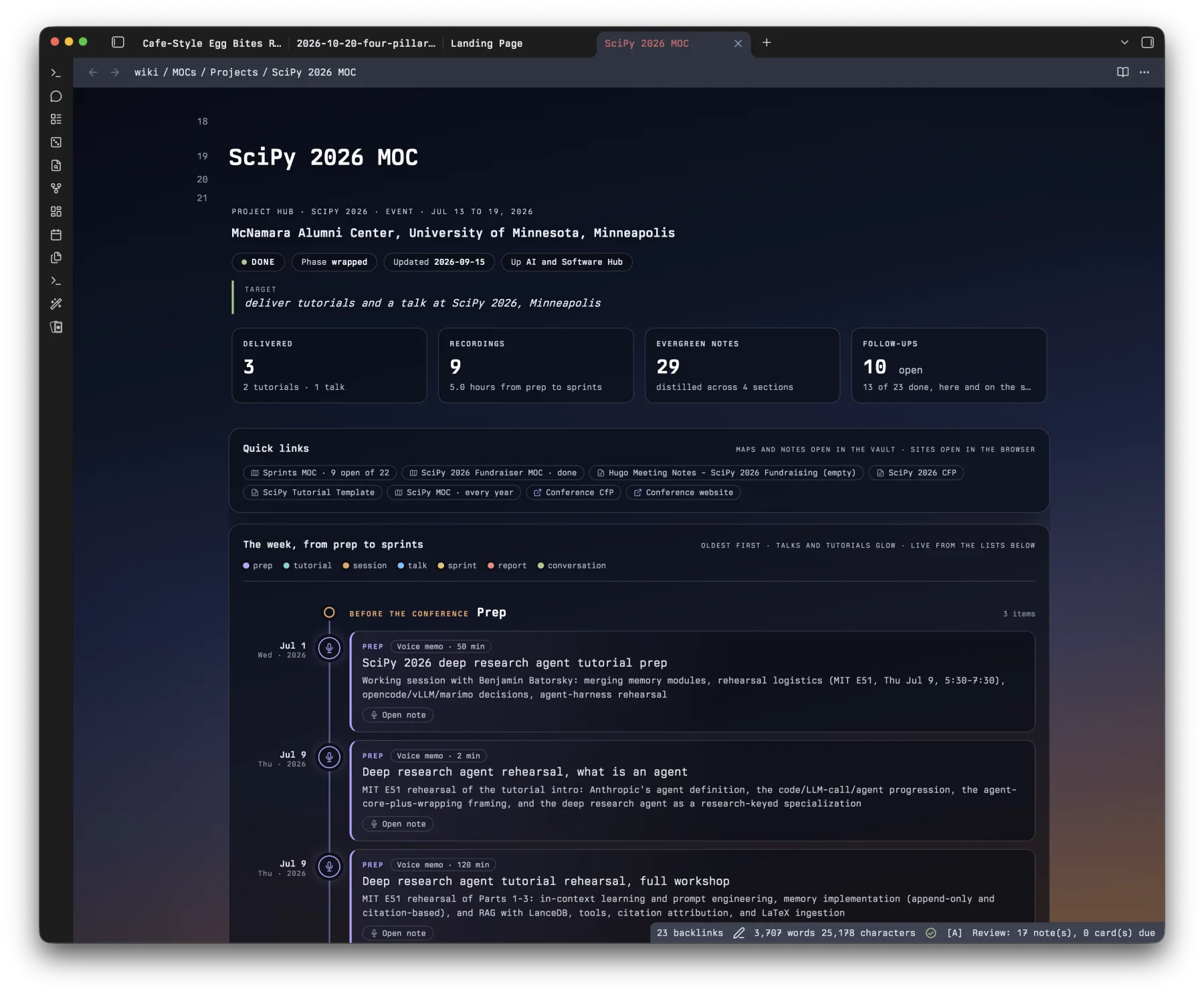Screen dimensions: 1204x995
Task: Click the starred document icon in ribbon
Action: click(56, 327)
